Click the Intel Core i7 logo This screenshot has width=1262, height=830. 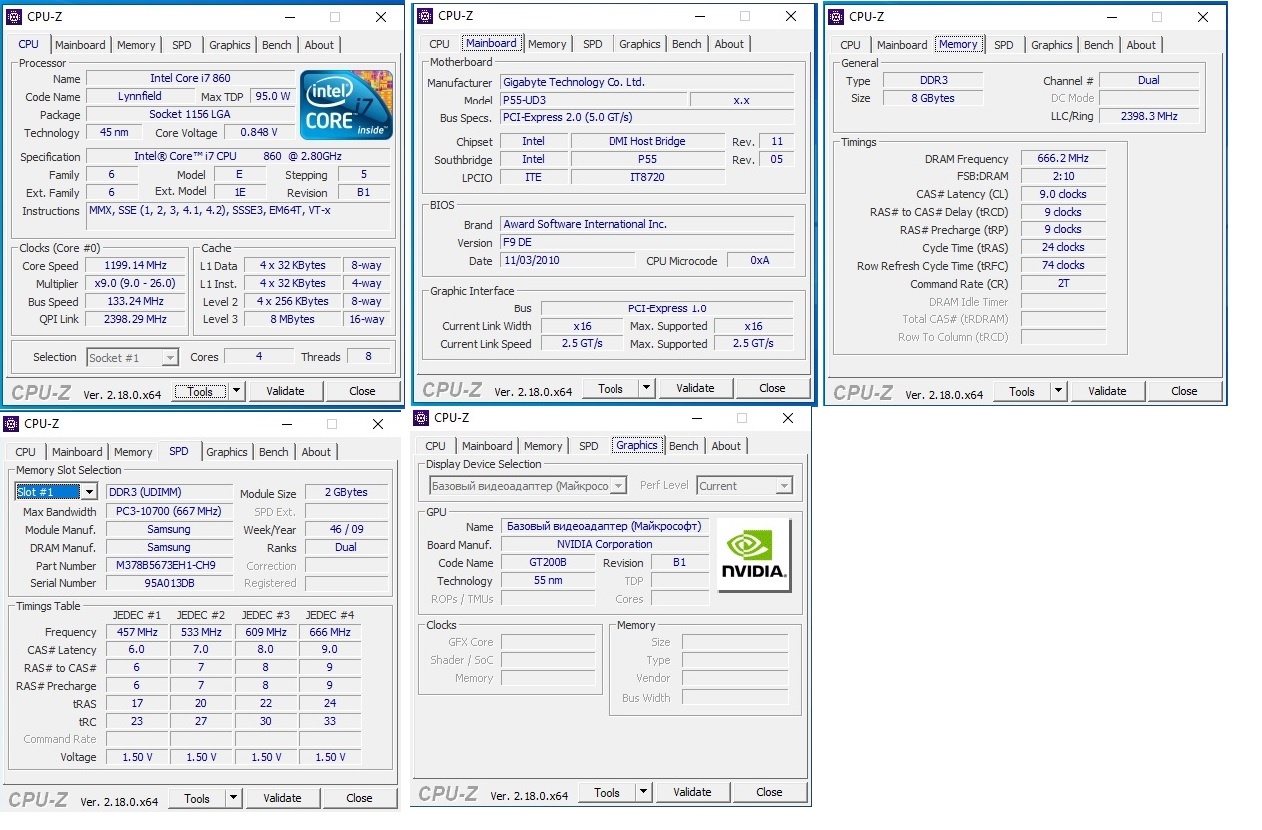pos(346,104)
